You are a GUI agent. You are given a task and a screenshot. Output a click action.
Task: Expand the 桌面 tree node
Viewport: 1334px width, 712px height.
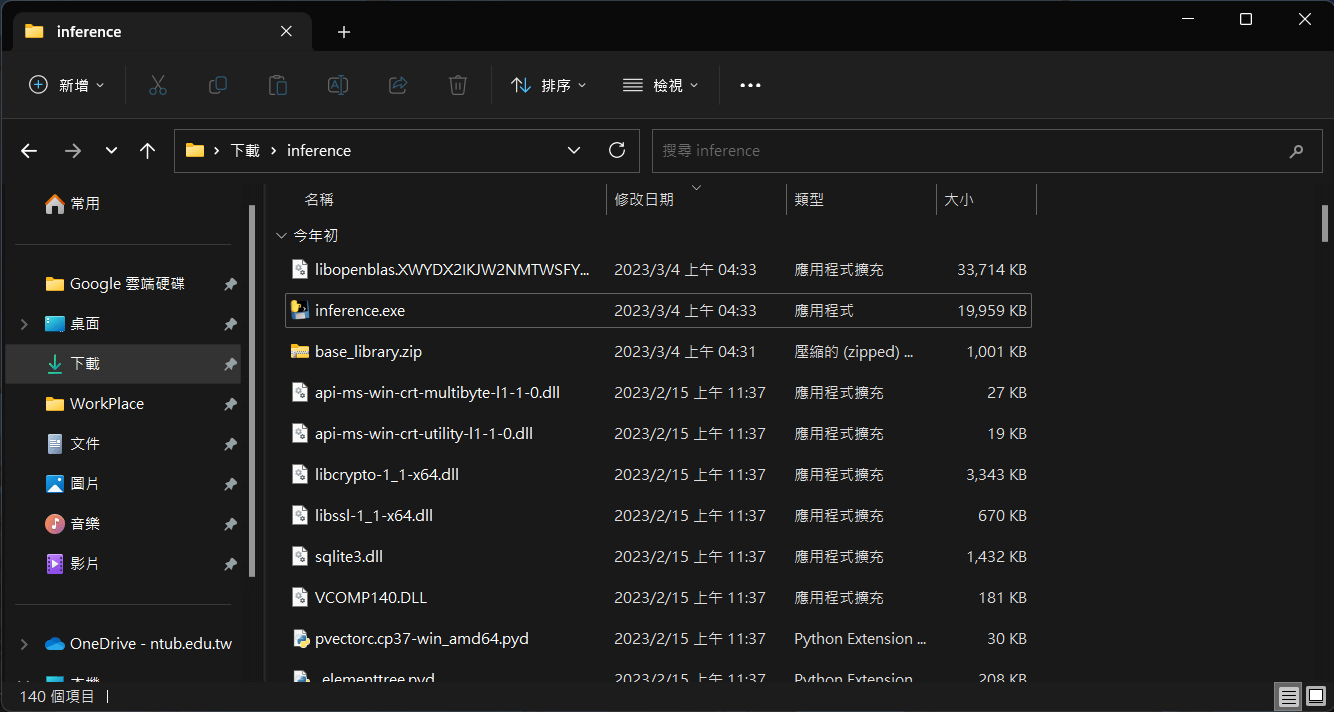[24, 324]
